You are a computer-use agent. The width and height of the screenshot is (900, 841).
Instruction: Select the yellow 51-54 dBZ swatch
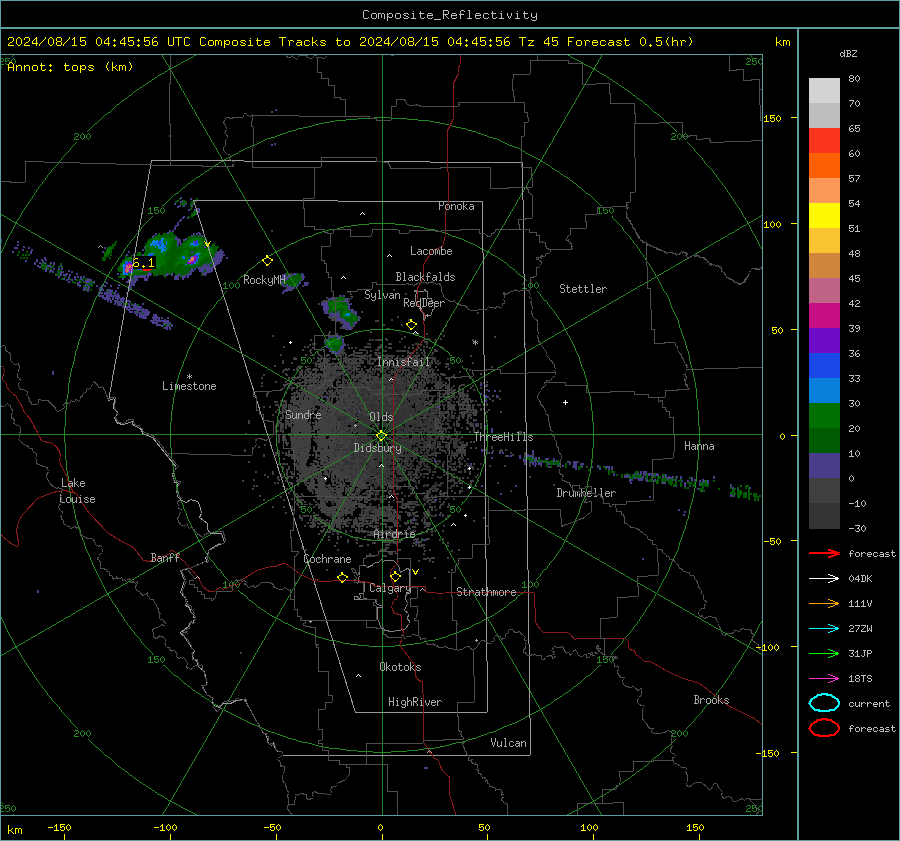coord(824,216)
